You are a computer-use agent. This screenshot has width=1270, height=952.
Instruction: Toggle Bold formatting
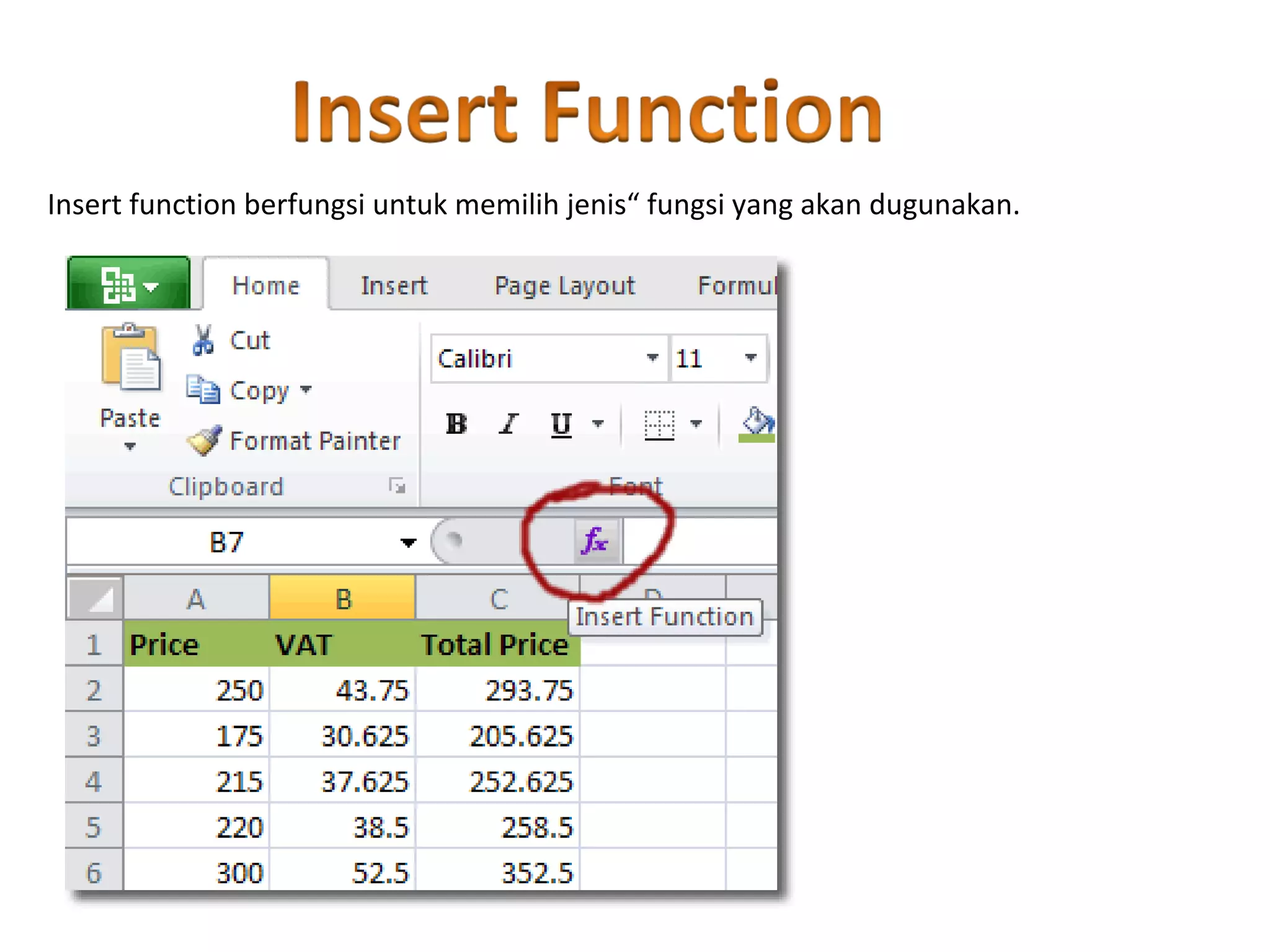point(456,425)
